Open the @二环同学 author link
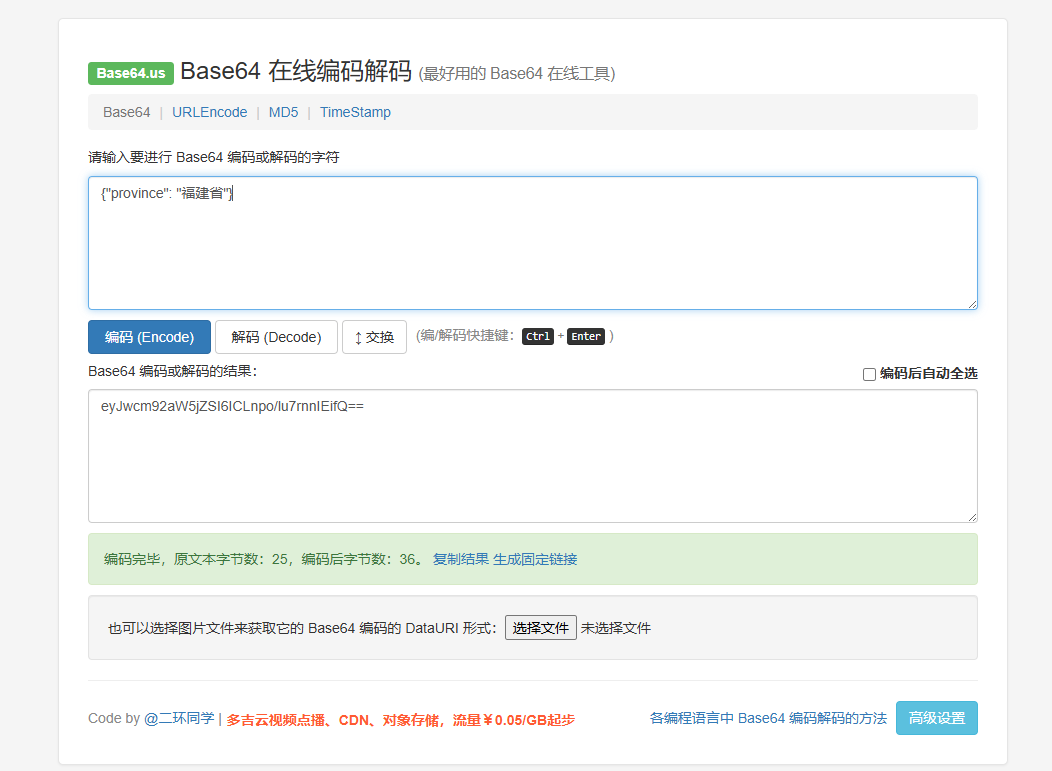The image size is (1052, 771). [x=179, y=718]
